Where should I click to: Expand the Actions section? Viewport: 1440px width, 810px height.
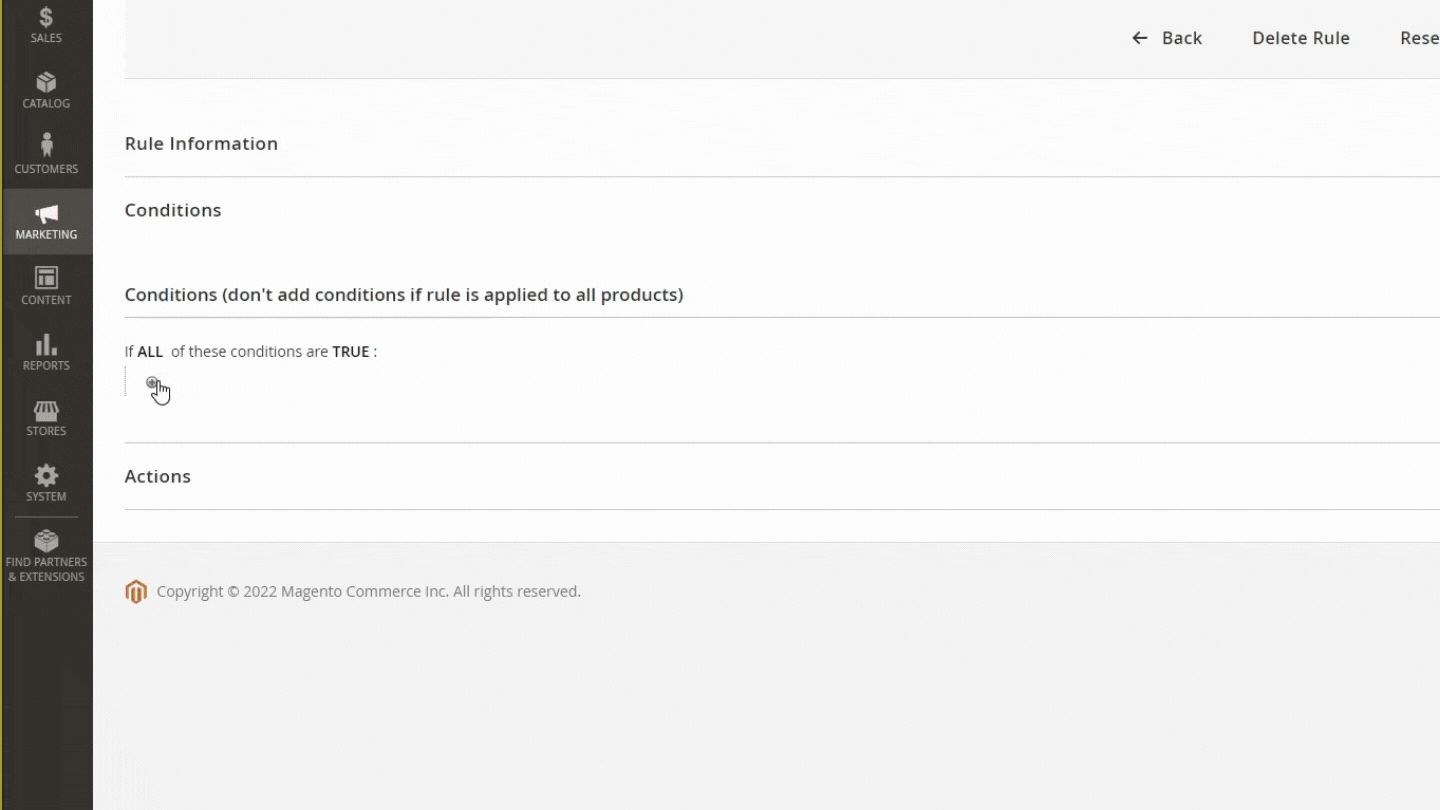[x=157, y=476]
